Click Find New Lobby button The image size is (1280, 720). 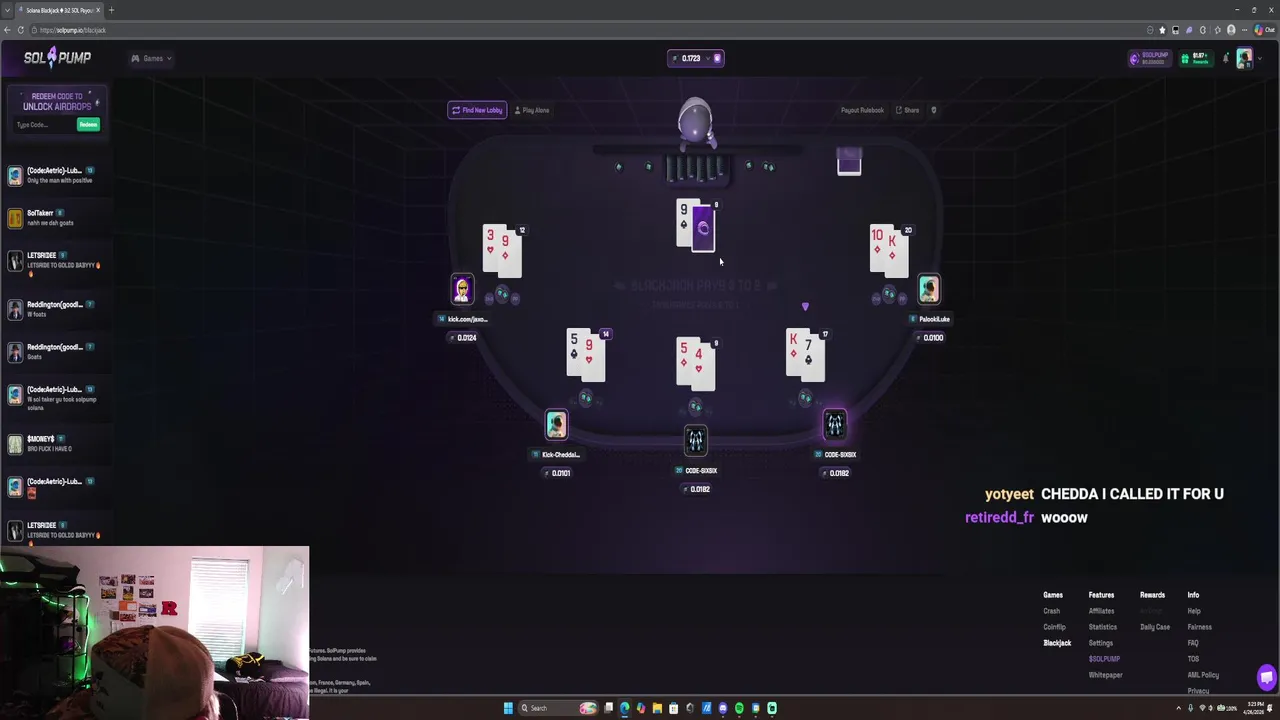477,110
